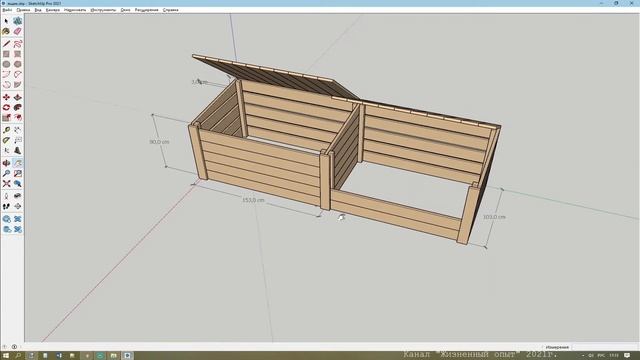Choose the Rotated Rectangle tool
Image resolution: width=640 pixels, height=360 pixels.
point(18,54)
